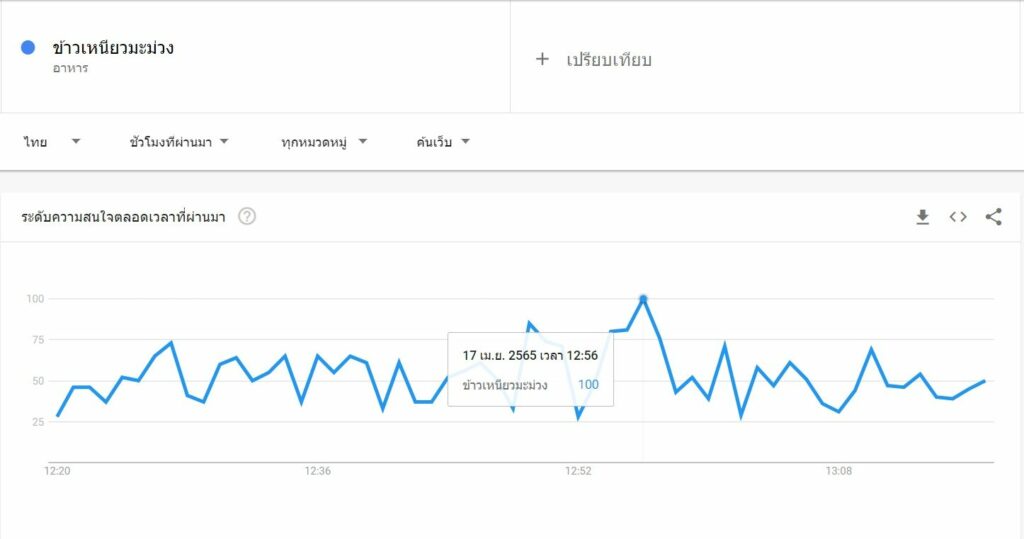Screen dimensions: 1024x539
Task: Open help tooltip for ระดับความสนใจ chart
Action: point(247,216)
